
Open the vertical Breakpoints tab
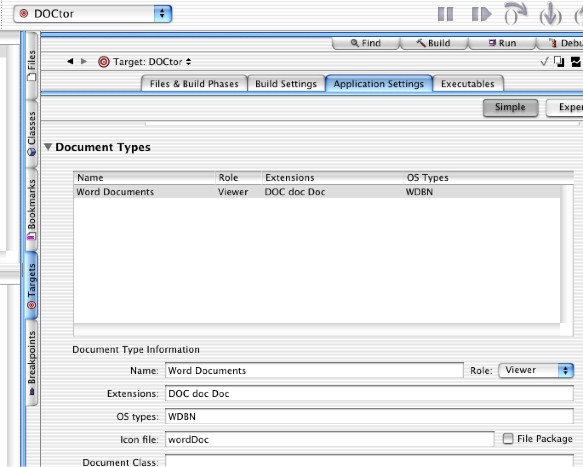click(x=32, y=363)
